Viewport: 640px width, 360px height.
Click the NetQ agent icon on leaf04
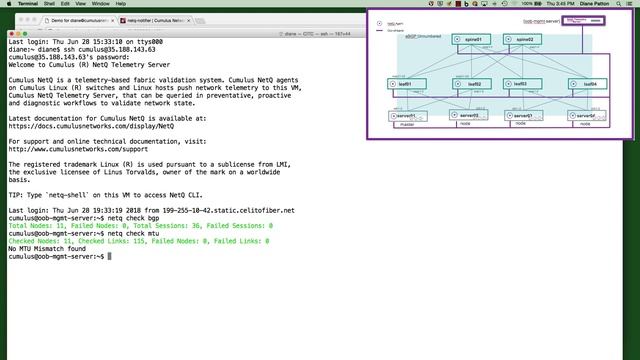573,84
